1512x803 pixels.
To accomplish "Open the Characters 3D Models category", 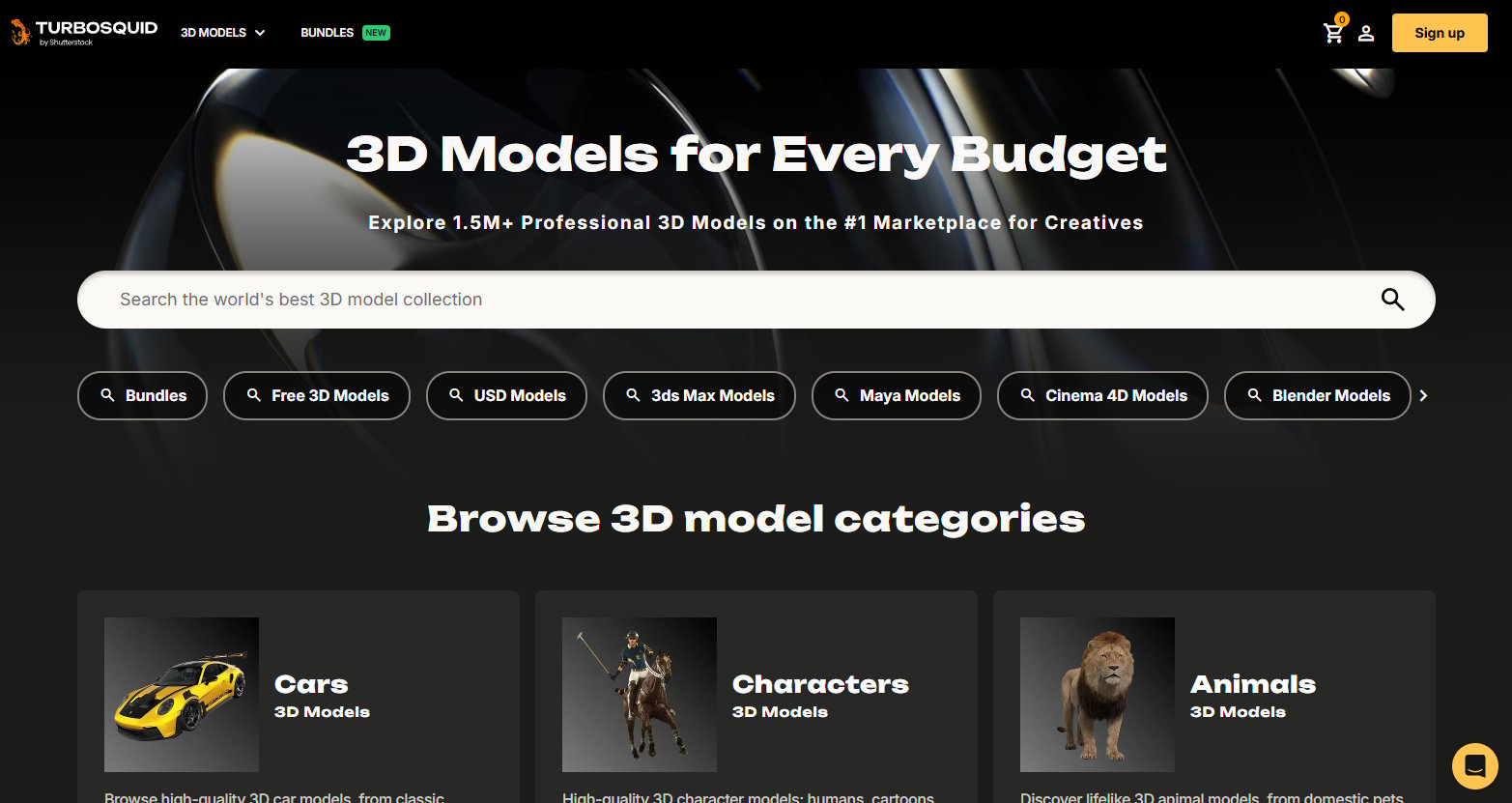I will pyautogui.click(x=820, y=696).
